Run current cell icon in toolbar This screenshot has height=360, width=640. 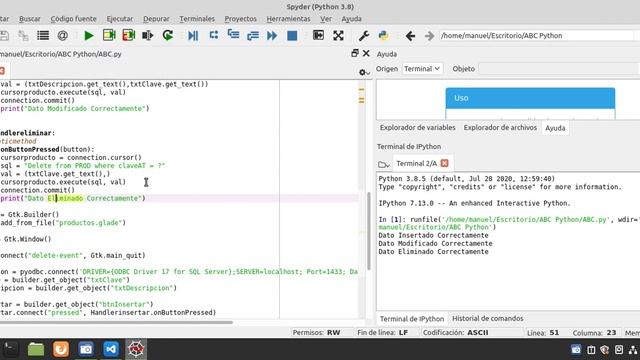tap(109, 36)
